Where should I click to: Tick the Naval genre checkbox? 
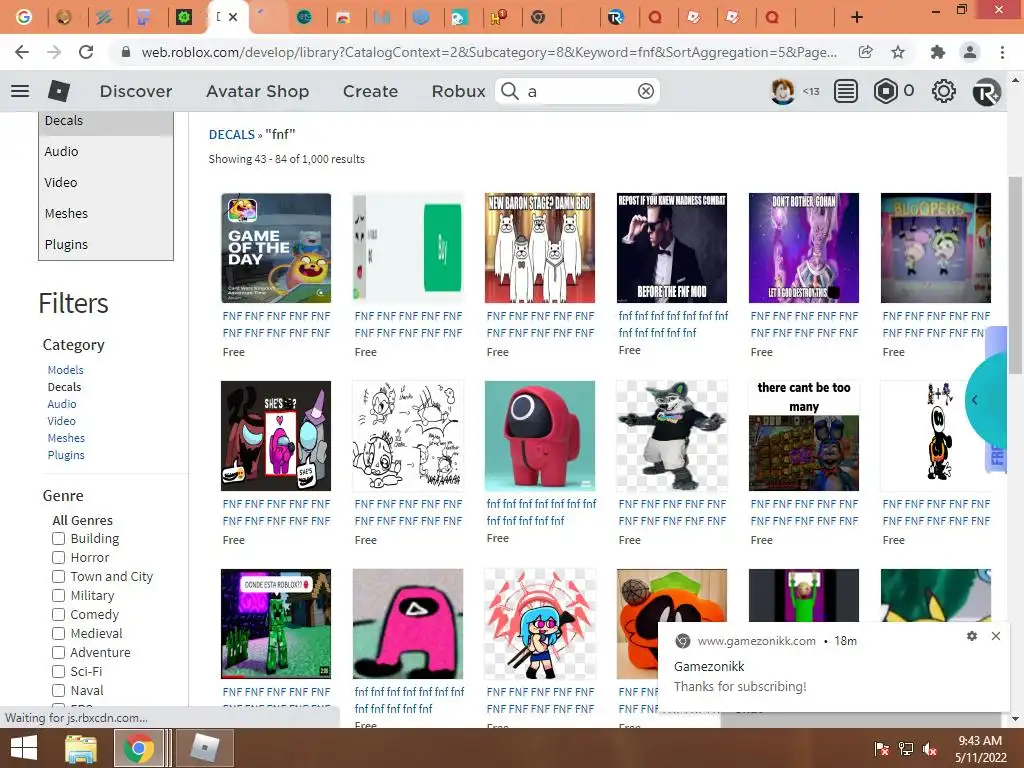pos(58,690)
